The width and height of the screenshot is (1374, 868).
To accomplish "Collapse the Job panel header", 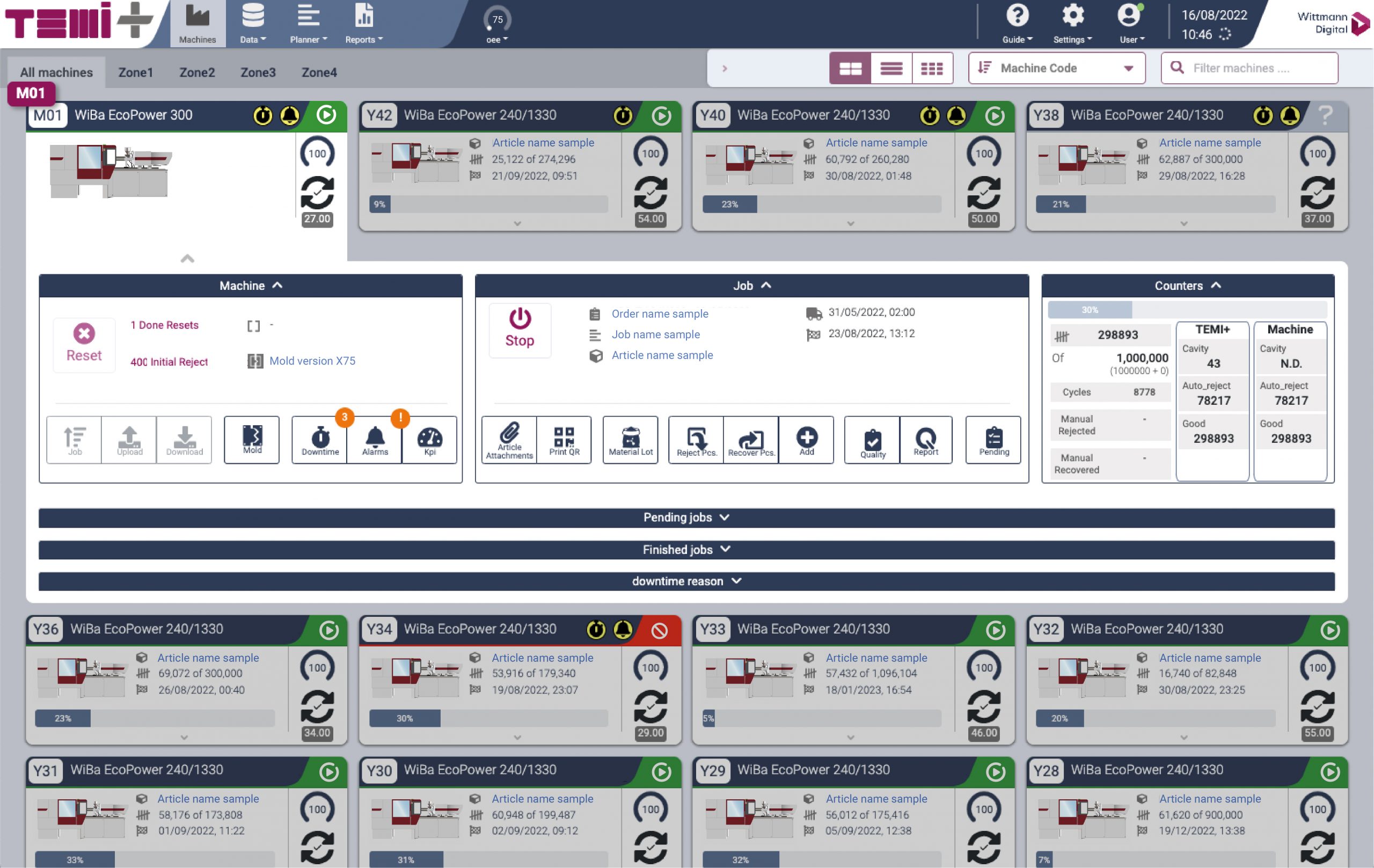I will tap(751, 286).
